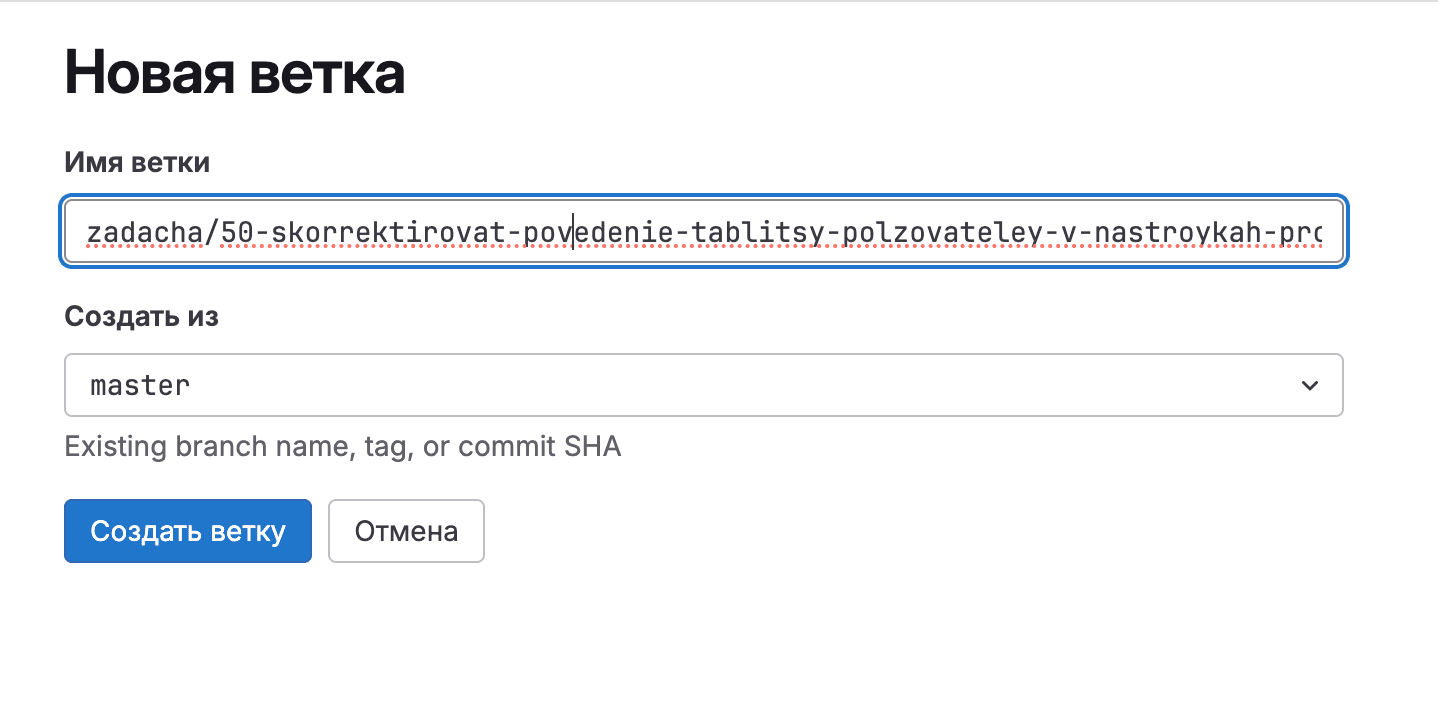Viewport: 1438px width, 716px height.
Task: Click the slash after zadacha in the branch name
Action: coord(211,233)
